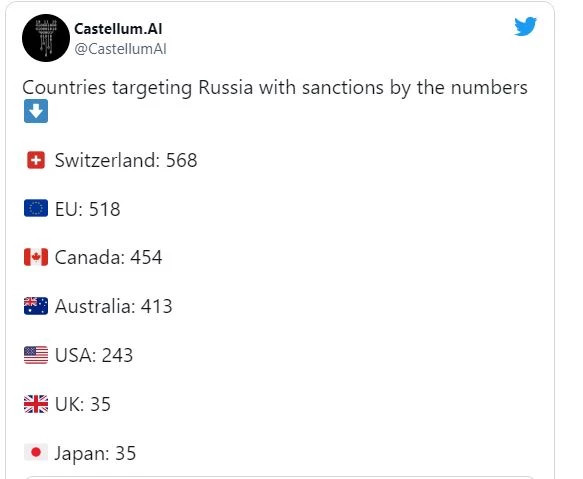Viewport: 583px width, 479px height.
Task: Click the Switzerland flag emoji
Action: [x=36, y=160]
